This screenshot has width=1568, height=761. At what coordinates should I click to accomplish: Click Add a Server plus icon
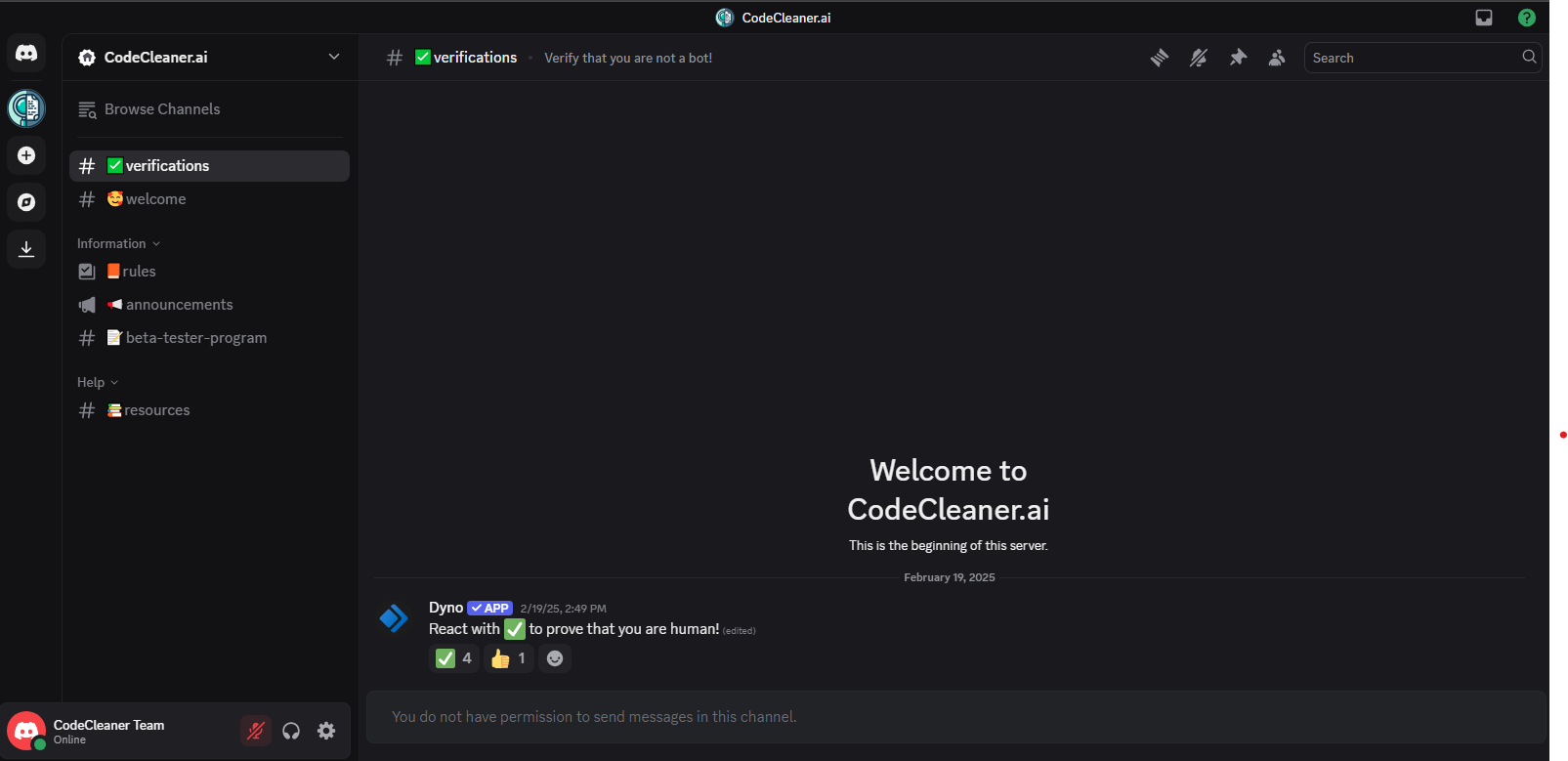[x=26, y=155]
